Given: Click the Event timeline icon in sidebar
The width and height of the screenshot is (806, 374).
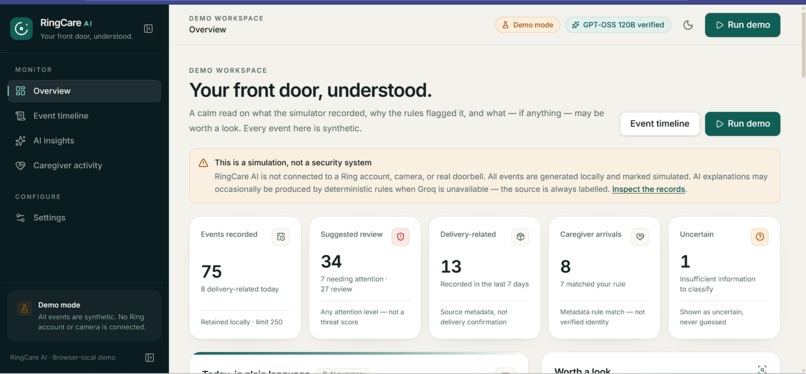Looking at the screenshot, I should (x=21, y=116).
